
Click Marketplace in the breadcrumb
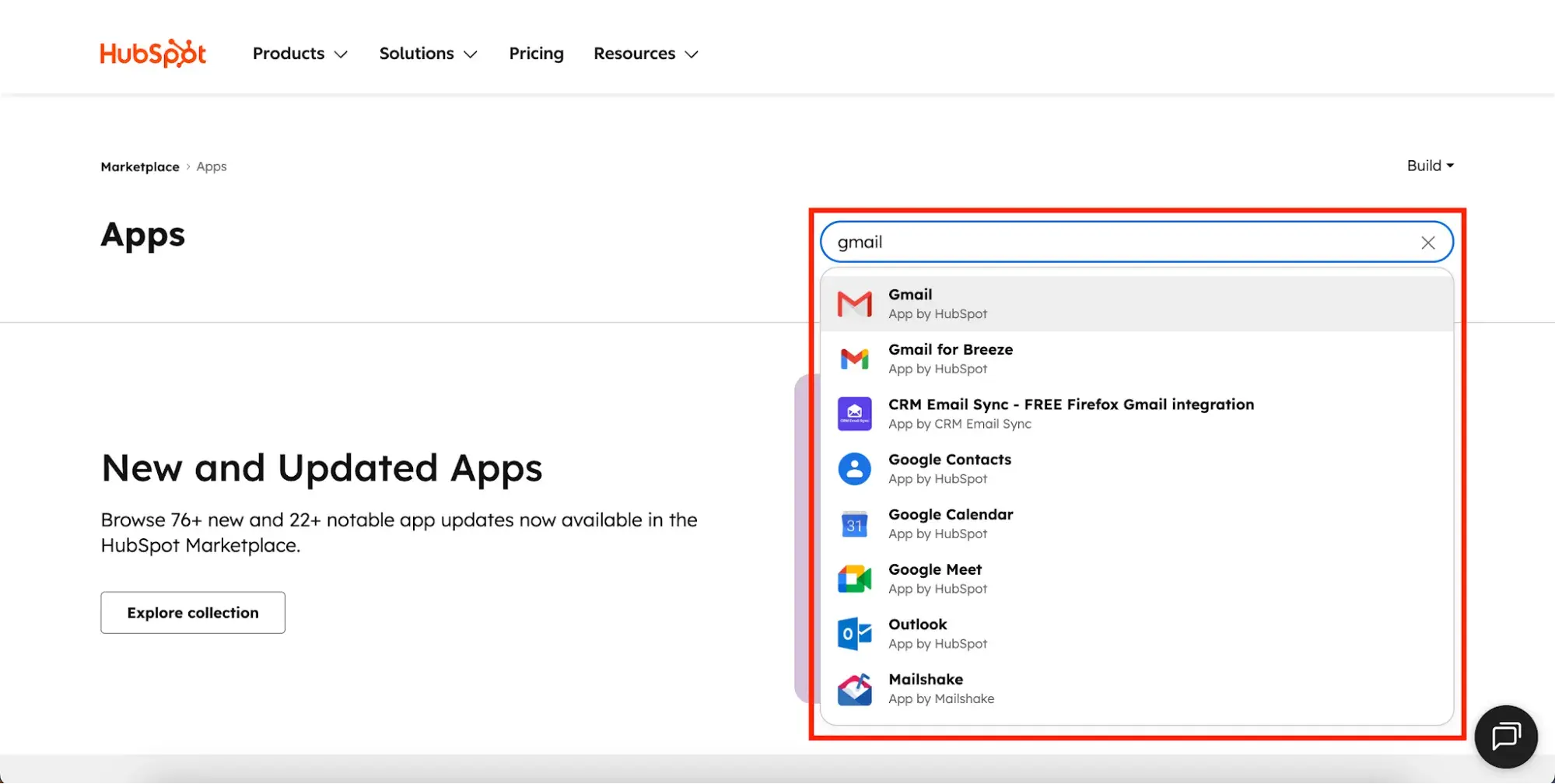pyautogui.click(x=140, y=166)
